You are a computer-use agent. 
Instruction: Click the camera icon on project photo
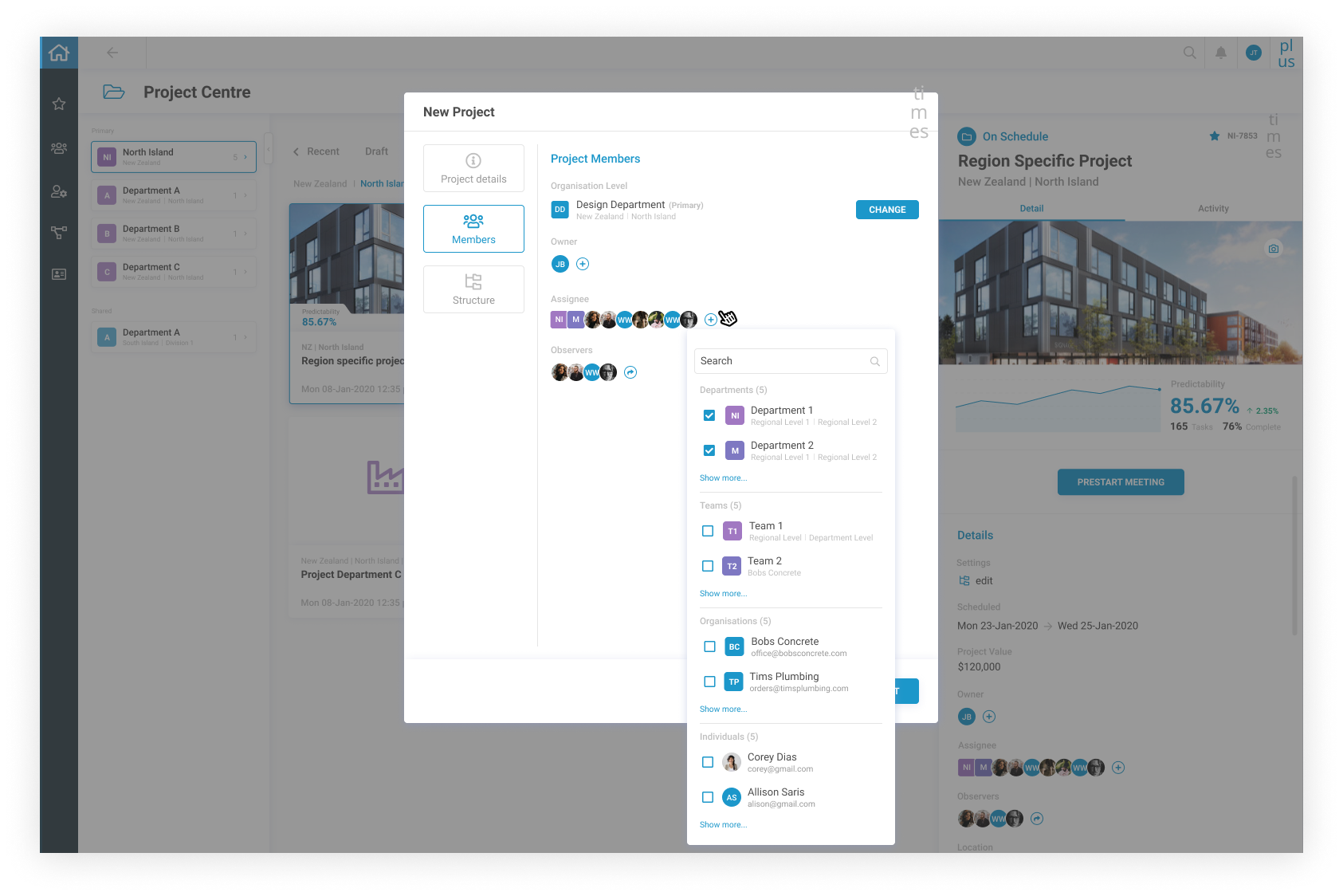1274,249
